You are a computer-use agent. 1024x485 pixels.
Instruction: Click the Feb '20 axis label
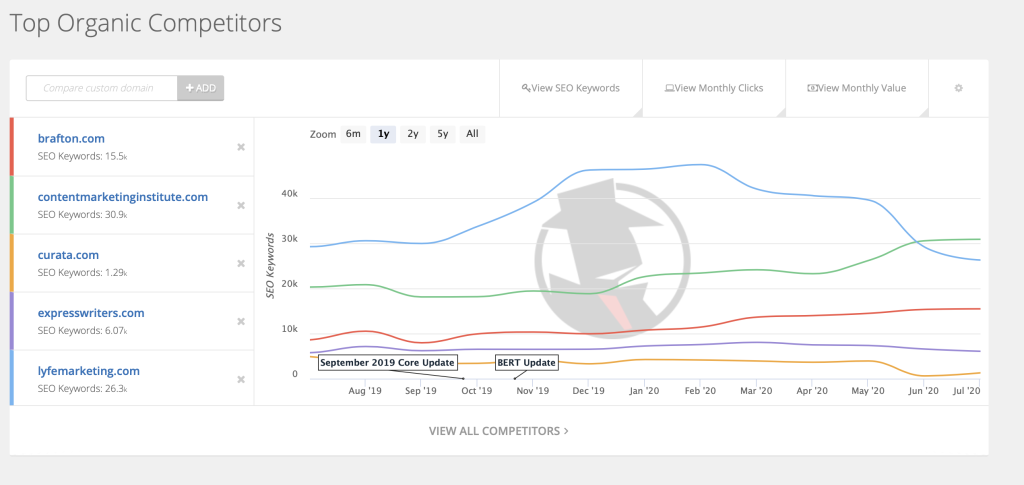[x=700, y=390]
